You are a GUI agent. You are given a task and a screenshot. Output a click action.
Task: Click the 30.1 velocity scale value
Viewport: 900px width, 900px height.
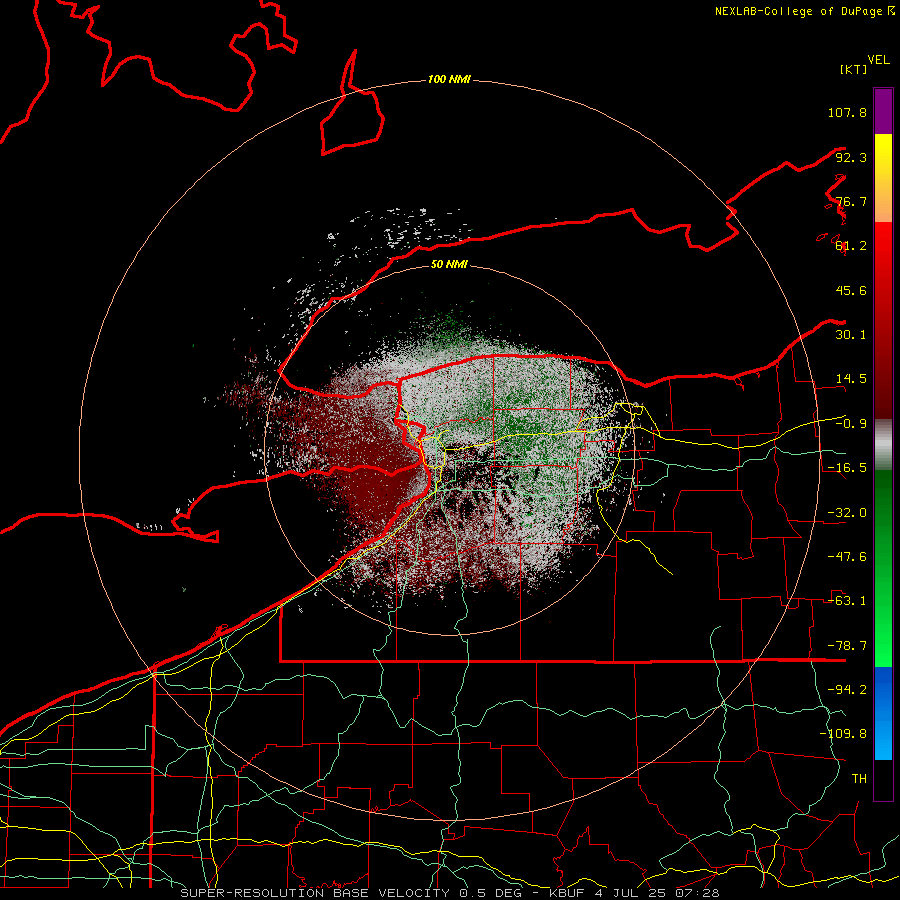[x=851, y=335]
